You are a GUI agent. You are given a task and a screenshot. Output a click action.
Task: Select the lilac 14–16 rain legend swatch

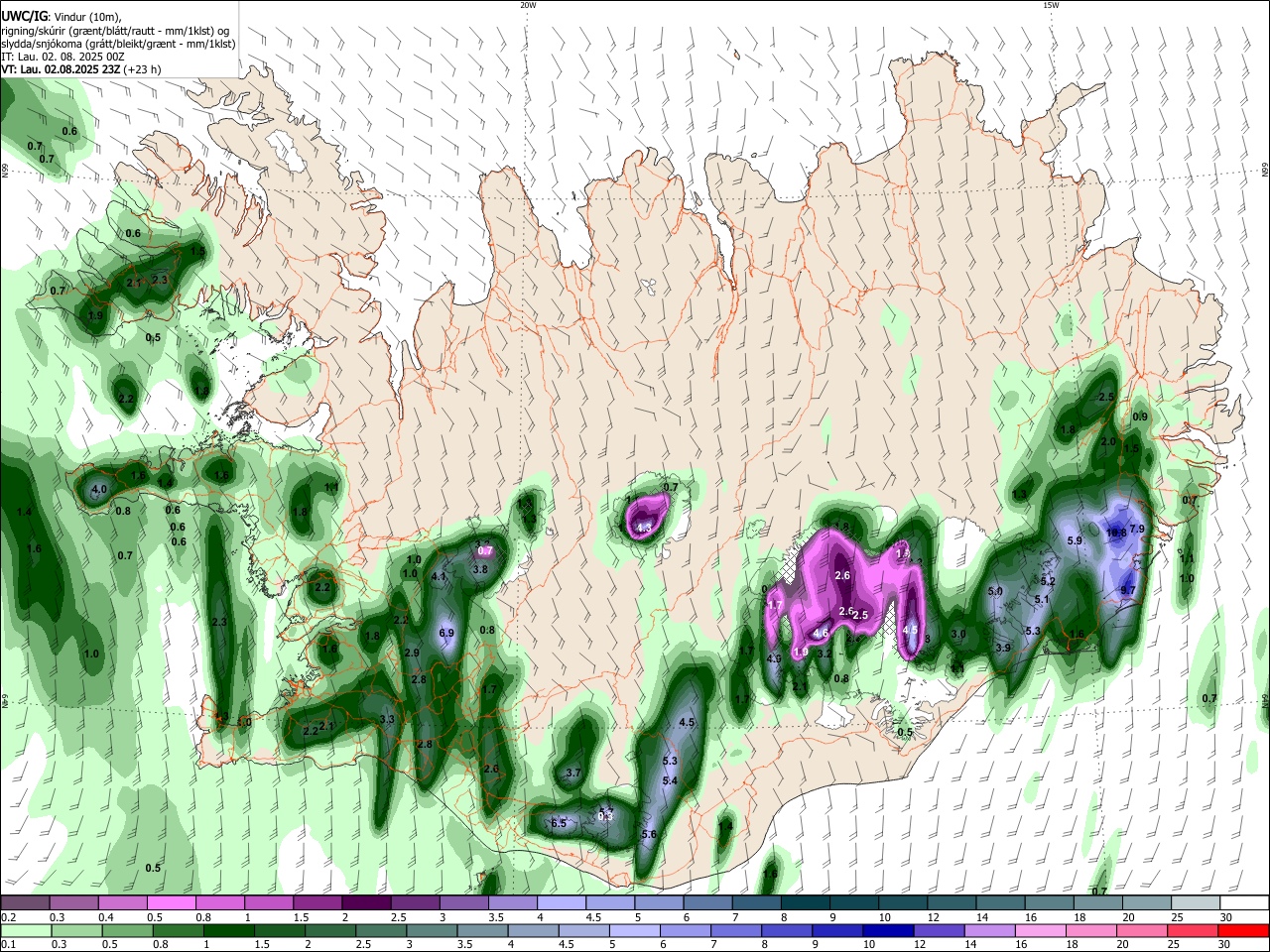tap(989, 930)
